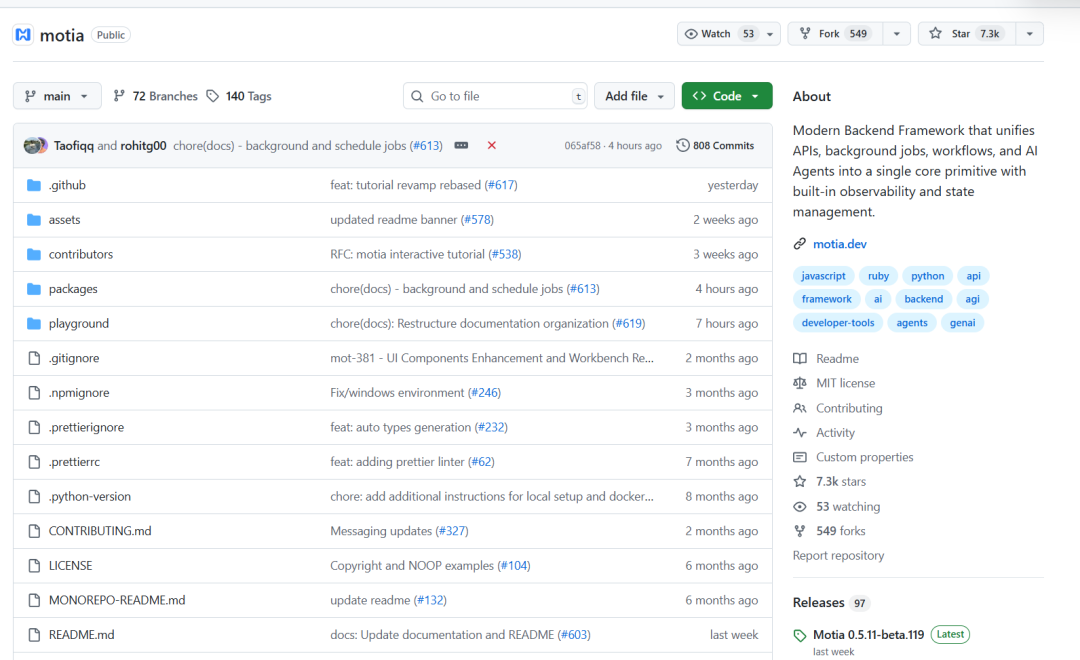Open pull request #613 in latest commit

426,145
